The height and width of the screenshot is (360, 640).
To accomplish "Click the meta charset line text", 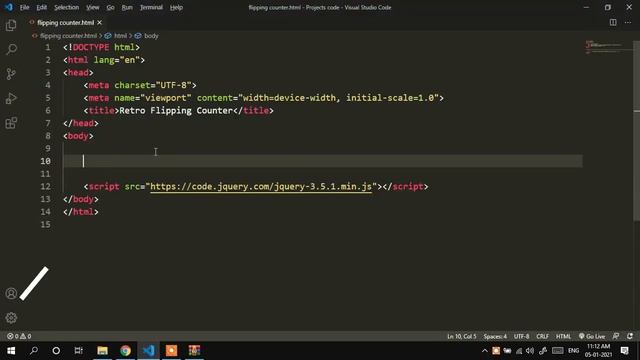I will [140, 85].
